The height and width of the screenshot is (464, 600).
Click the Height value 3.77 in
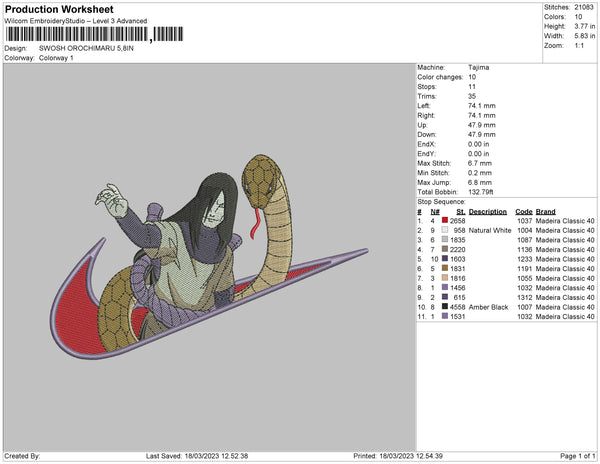584,26
